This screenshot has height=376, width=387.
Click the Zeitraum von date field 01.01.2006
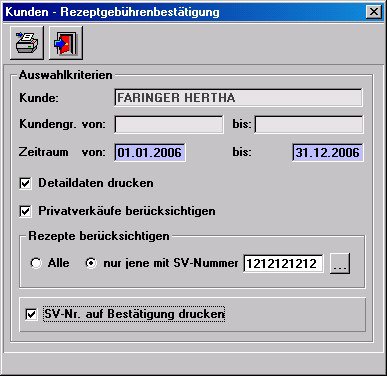(150, 153)
